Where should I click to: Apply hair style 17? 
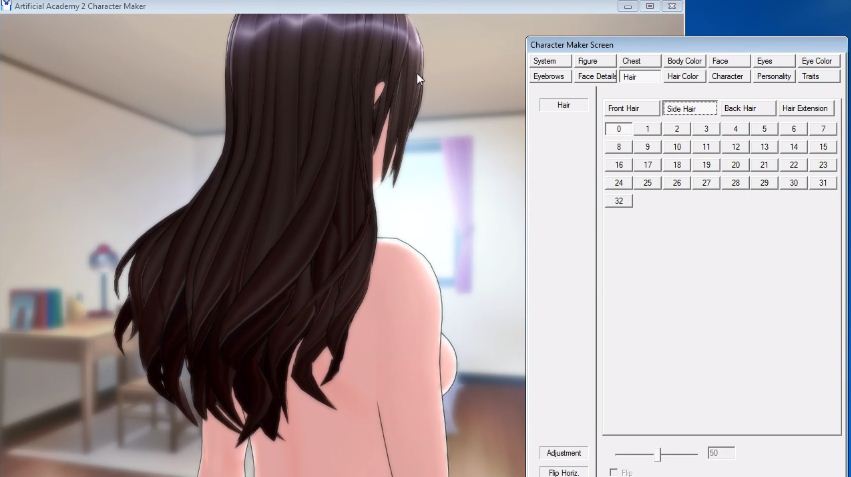tap(647, 165)
